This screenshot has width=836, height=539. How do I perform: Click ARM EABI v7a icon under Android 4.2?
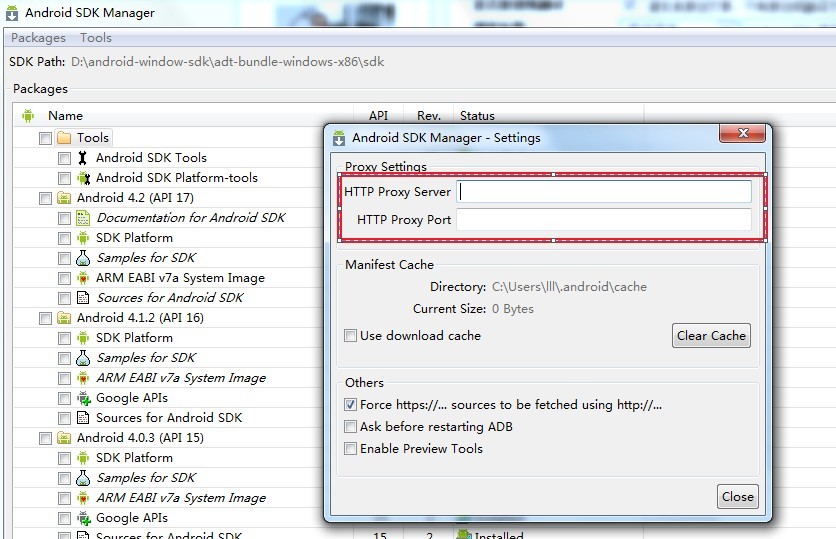point(83,278)
